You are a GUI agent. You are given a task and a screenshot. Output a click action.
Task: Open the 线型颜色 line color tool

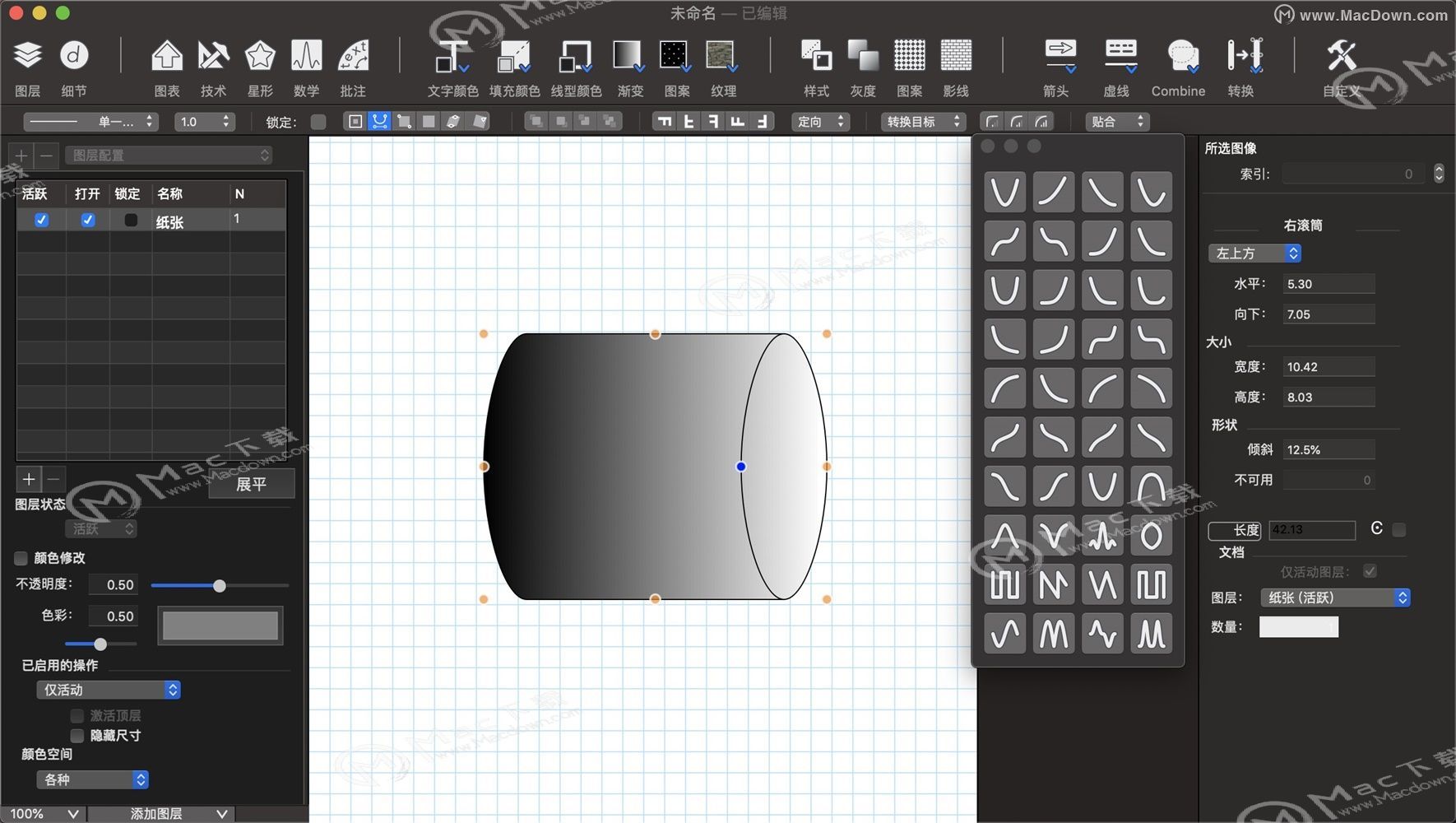pos(576,56)
